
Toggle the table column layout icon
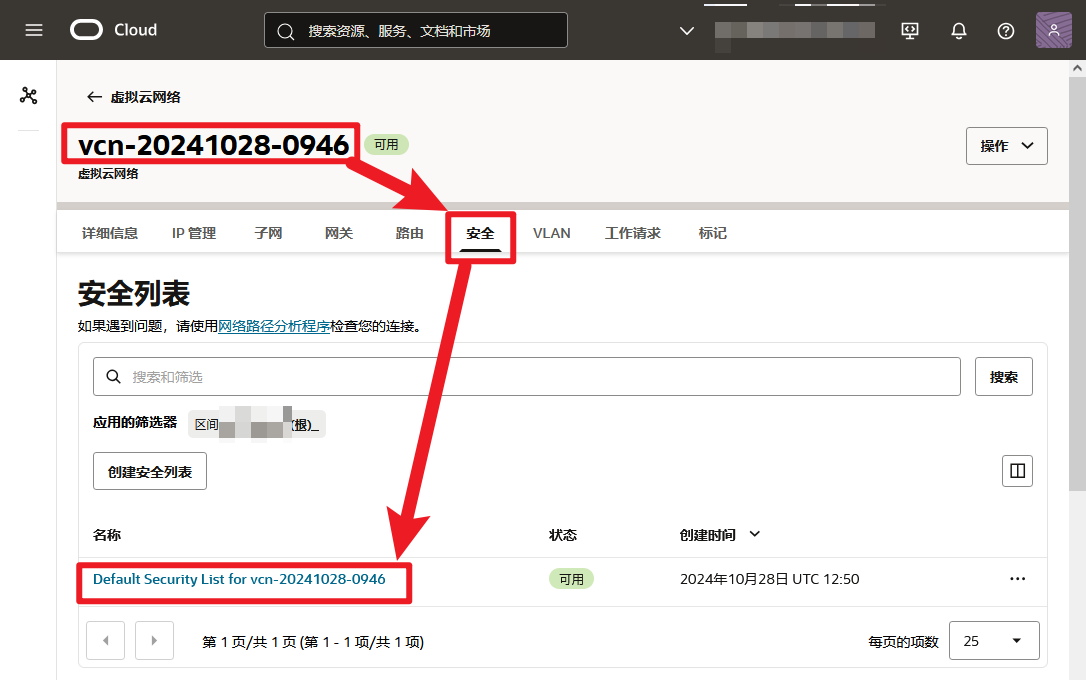tap(1017, 471)
